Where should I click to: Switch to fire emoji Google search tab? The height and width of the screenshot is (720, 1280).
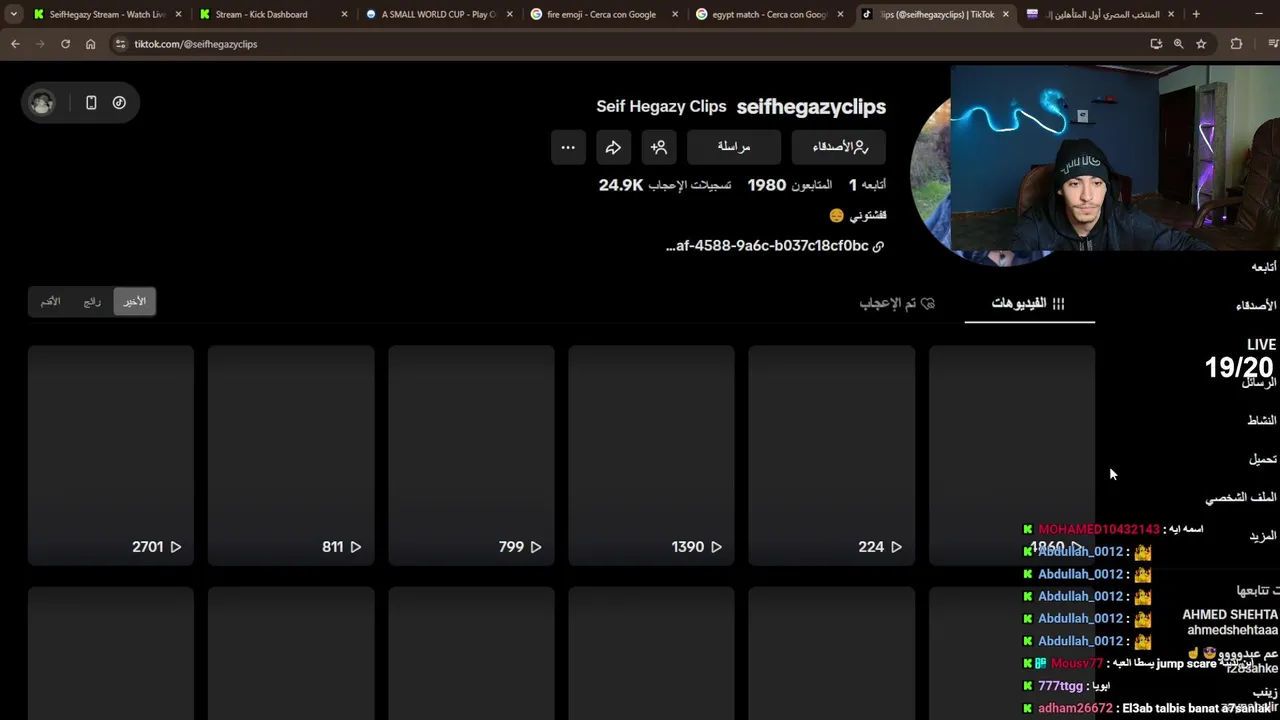pos(601,14)
